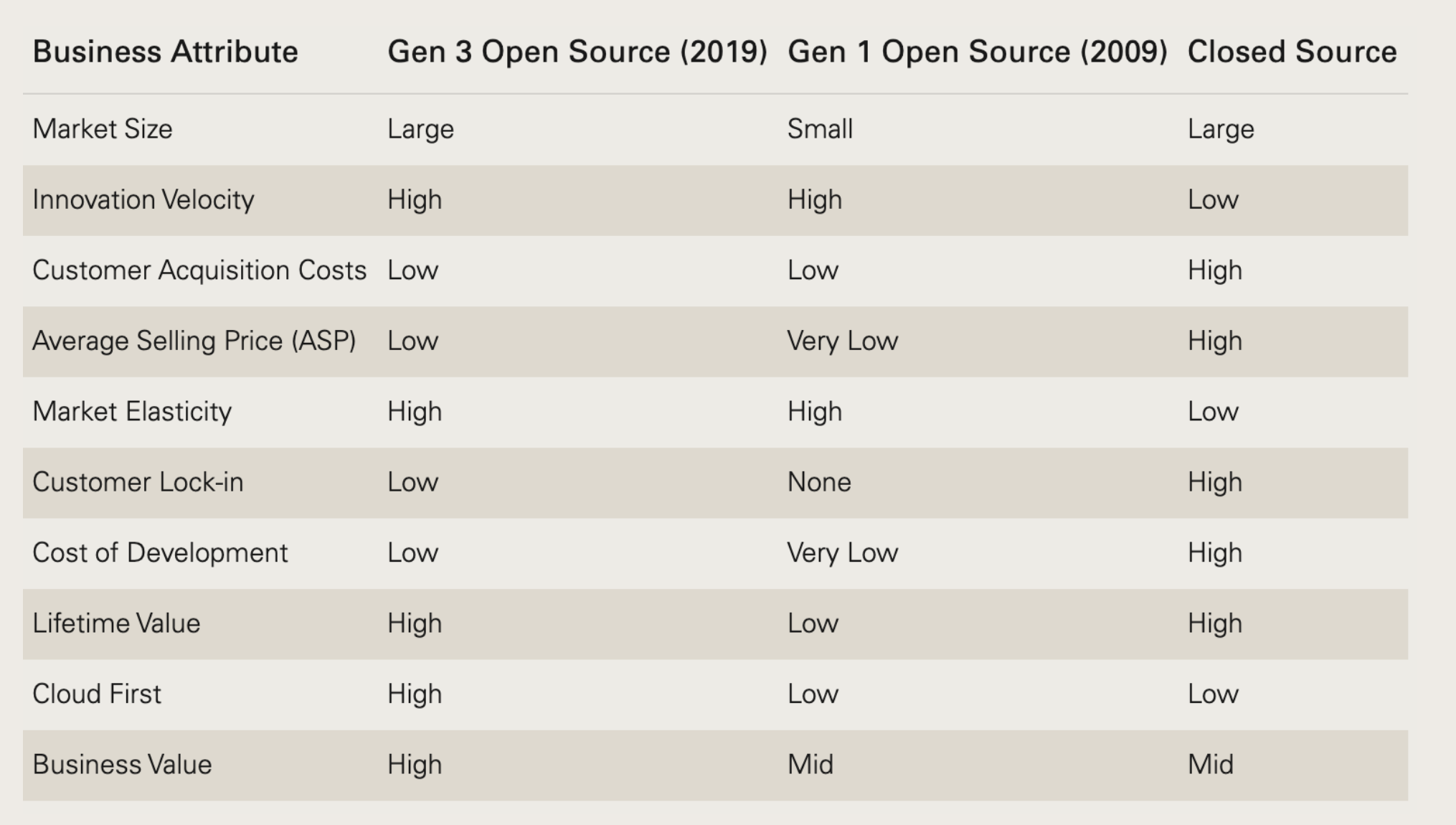1456x825 pixels.
Task: Click the Gen 1 Open Source (2009) header
Action: (x=978, y=52)
